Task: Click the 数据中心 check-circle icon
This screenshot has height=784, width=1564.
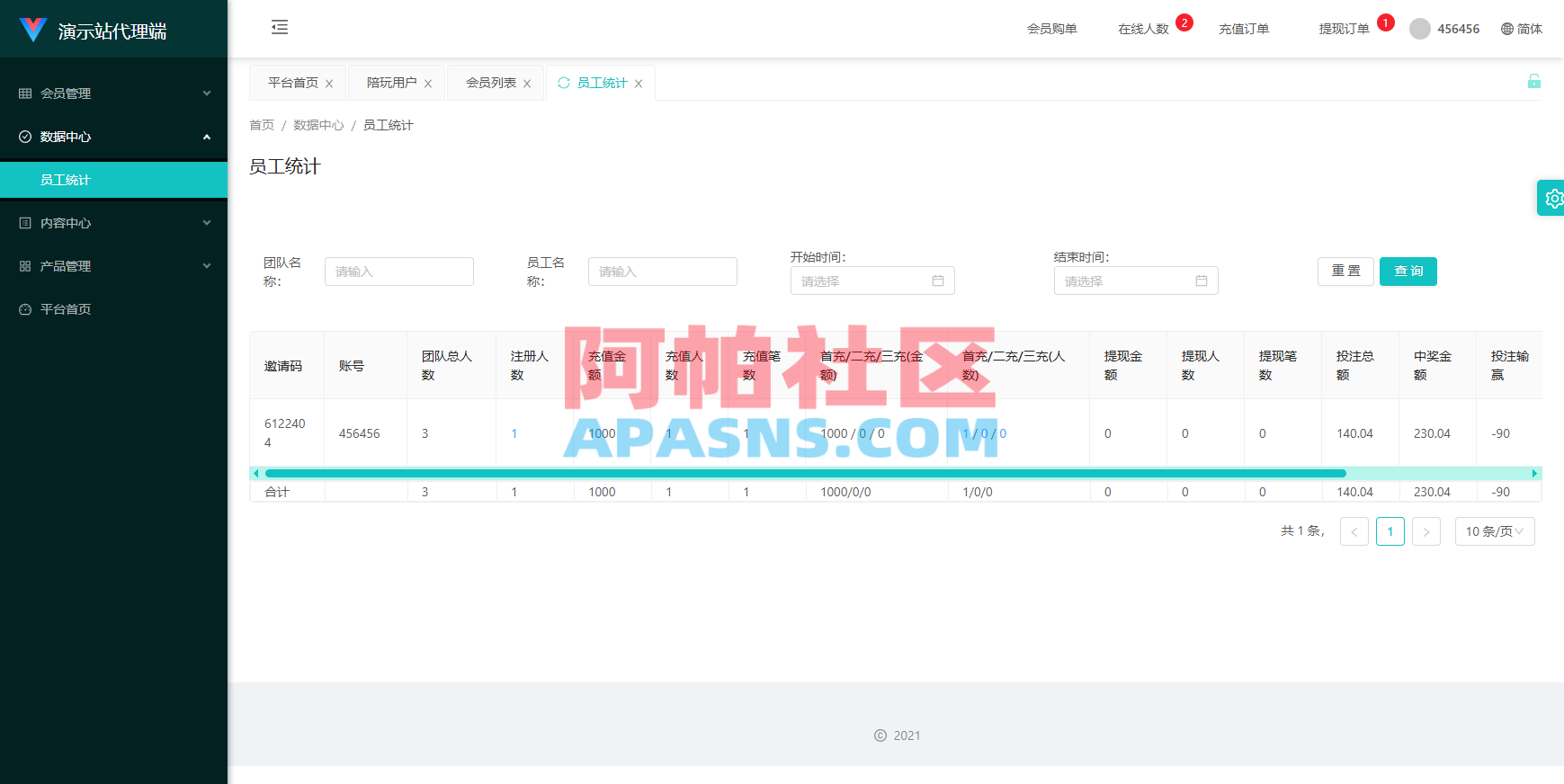Action: (x=25, y=137)
